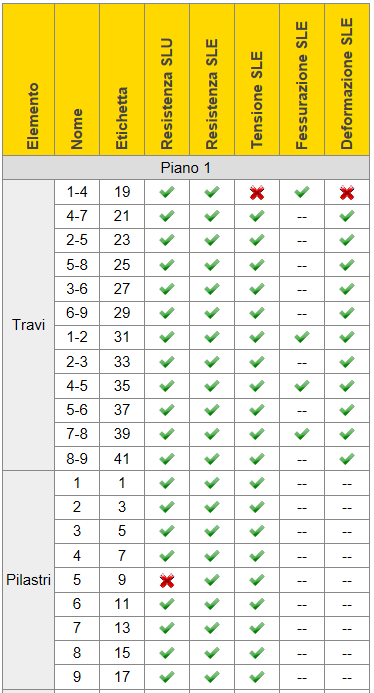Click green check for beam 4-7 Resistenza SLE

[212, 216]
